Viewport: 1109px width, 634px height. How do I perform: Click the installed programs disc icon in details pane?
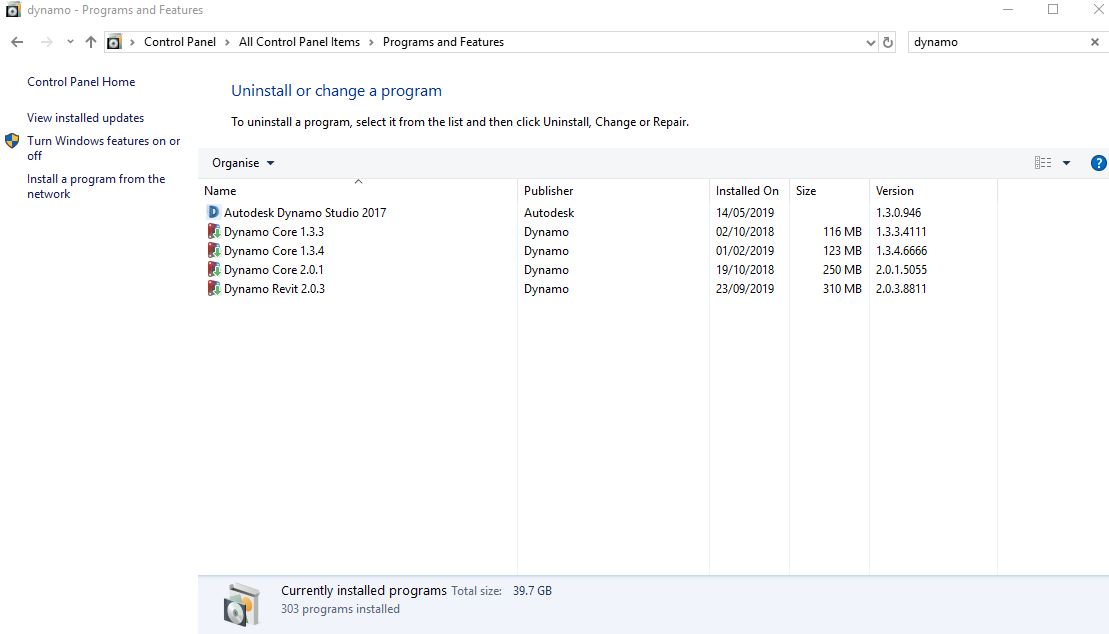tap(242, 604)
